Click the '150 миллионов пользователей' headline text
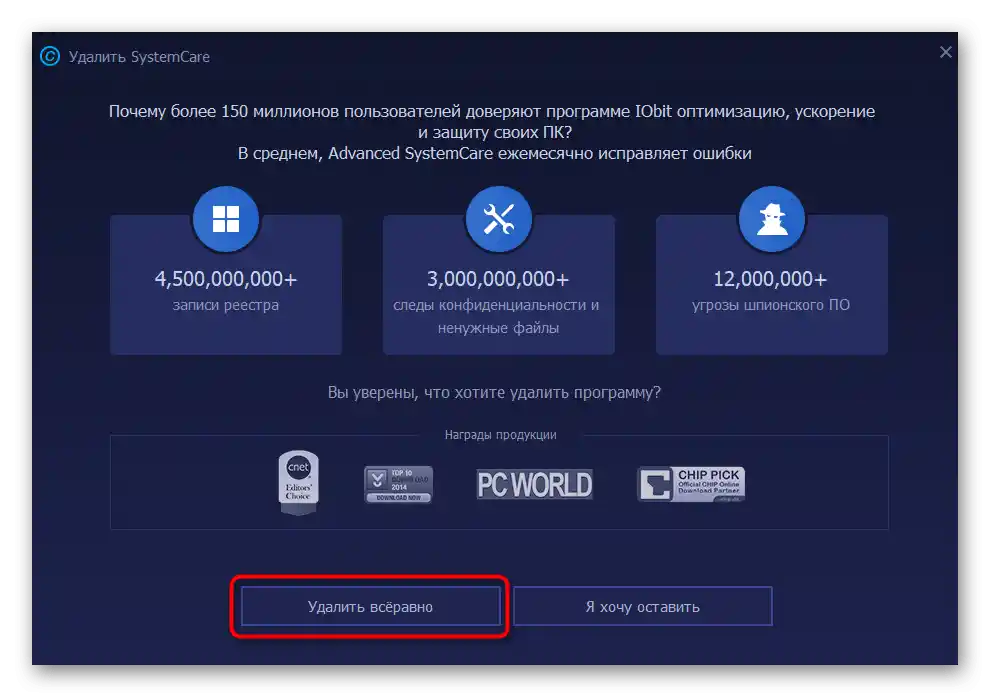 coord(341,112)
